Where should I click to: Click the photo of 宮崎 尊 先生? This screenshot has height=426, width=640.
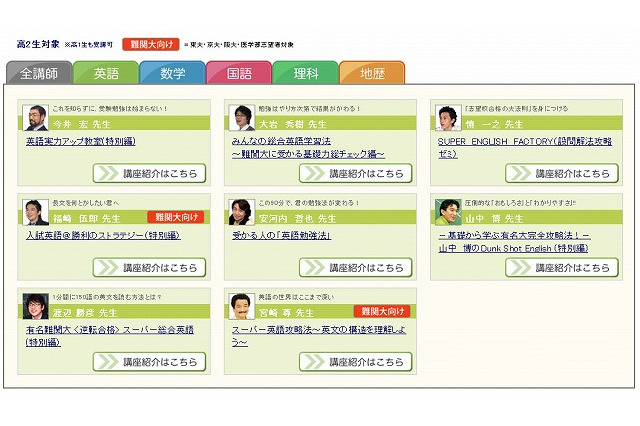coord(242,306)
